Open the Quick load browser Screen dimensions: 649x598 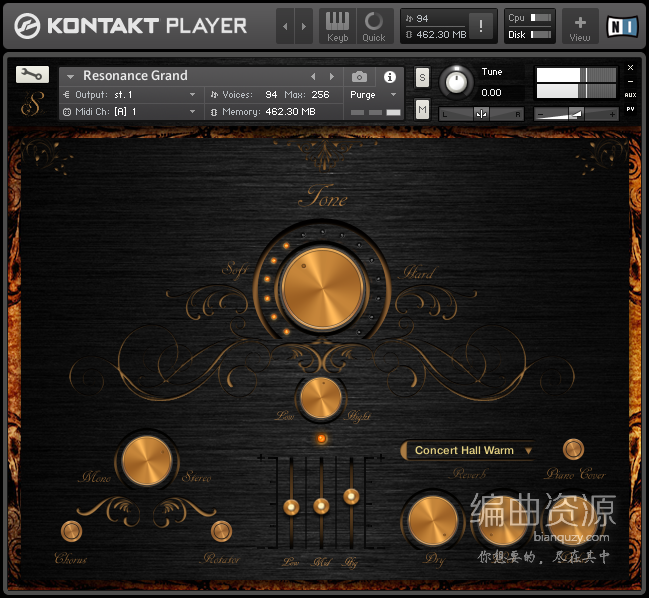(x=374, y=26)
